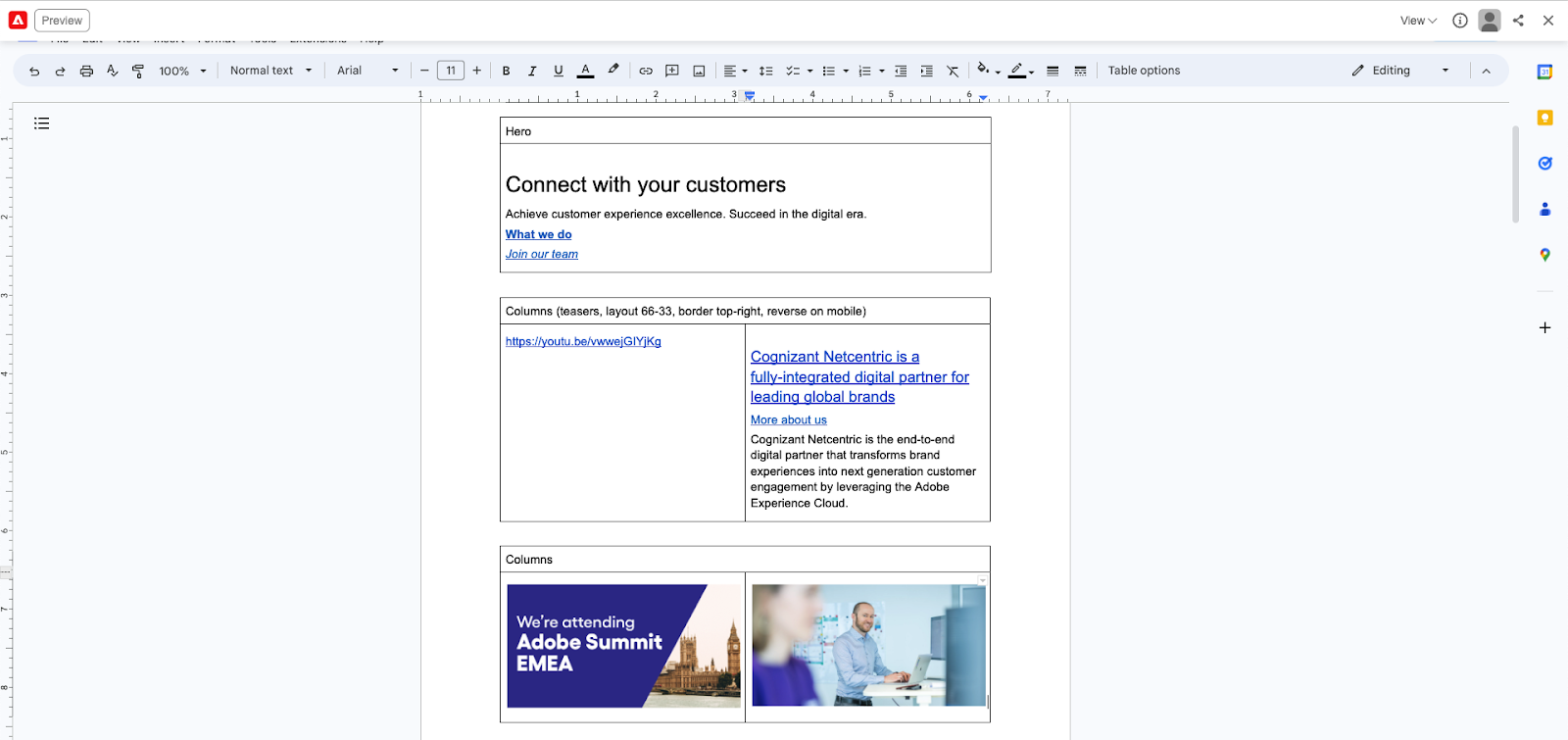Follow the "More about us" link
This screenshot has width=1568, height=740.
pos(788,419)
